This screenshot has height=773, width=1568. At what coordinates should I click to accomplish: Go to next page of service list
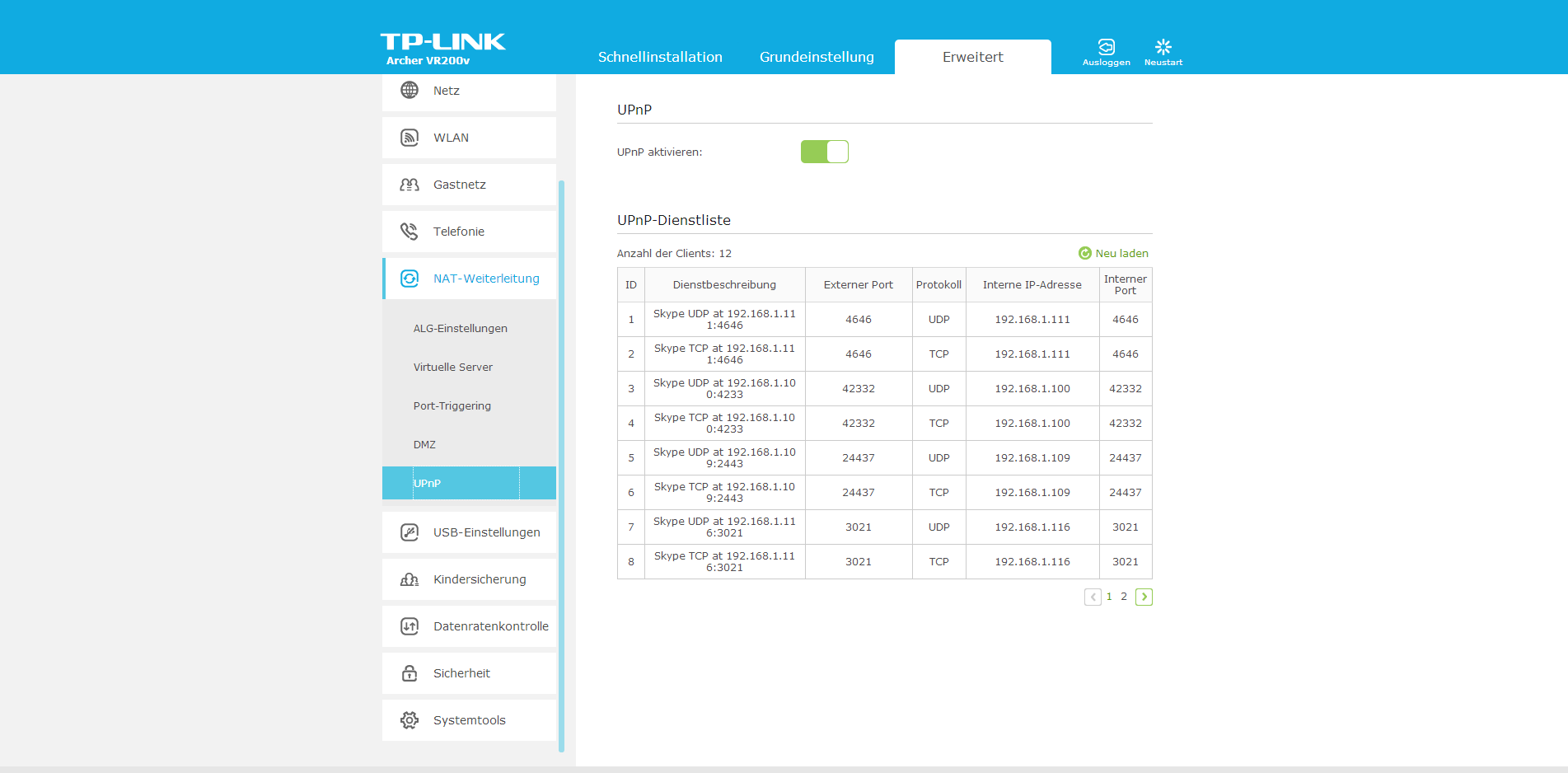tap(1144, 597)
